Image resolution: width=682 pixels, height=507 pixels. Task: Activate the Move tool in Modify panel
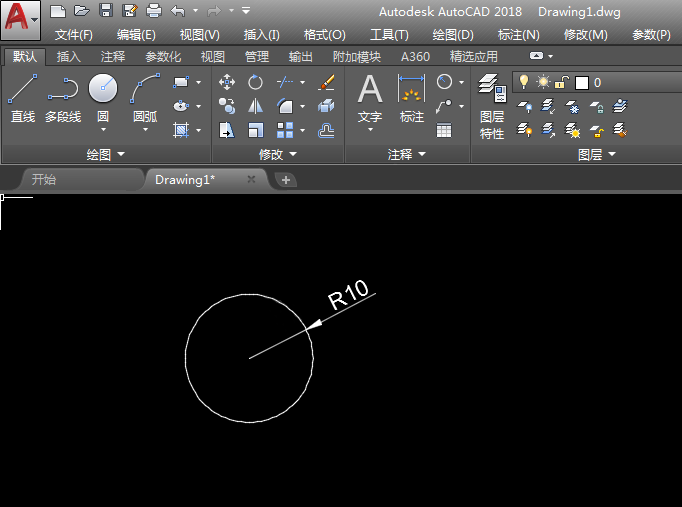click(x=227, y=83)
